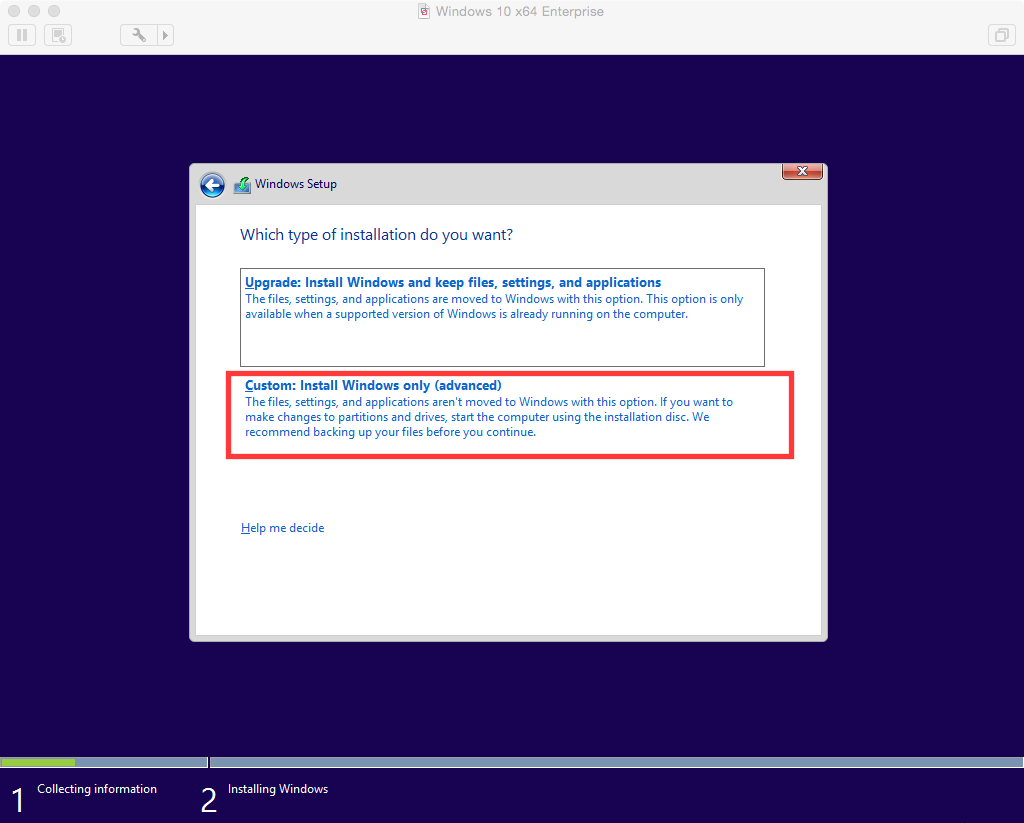The height and width of the screenshot is (823, 1024).
Task: Click the macOS zoom window button
Action: pos(54,11)
